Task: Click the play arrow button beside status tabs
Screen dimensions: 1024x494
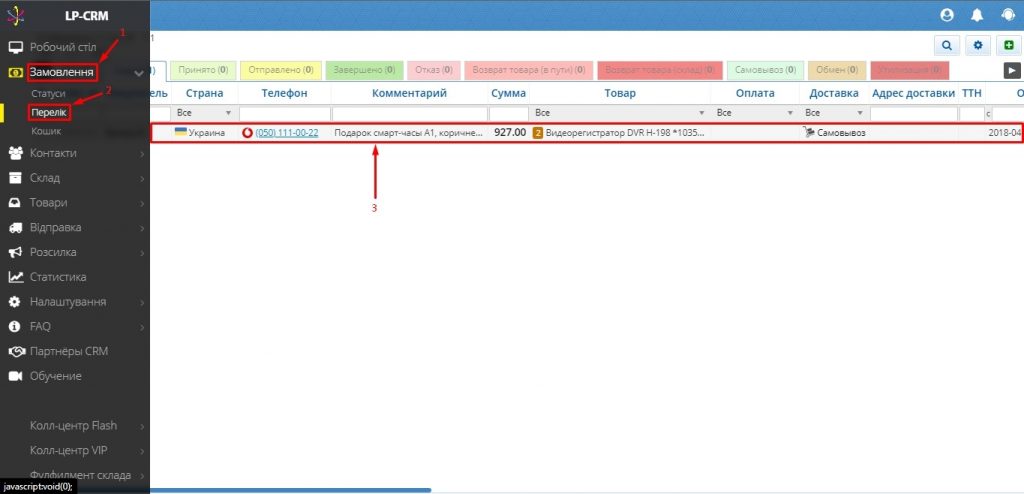Action: click(x=1012, y=70)
